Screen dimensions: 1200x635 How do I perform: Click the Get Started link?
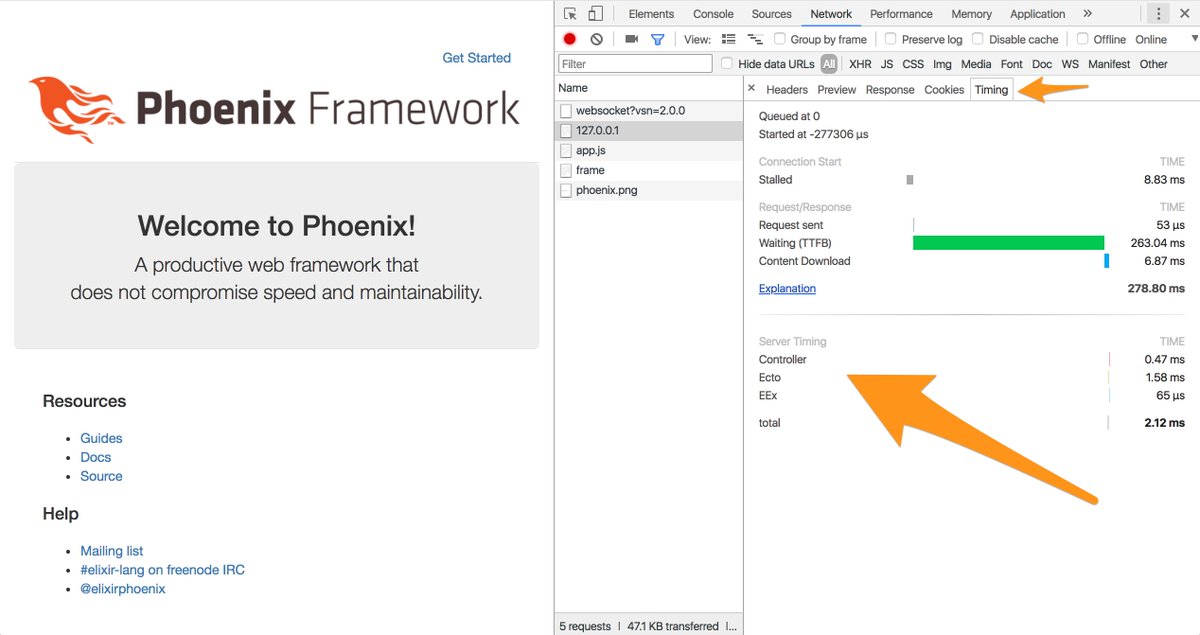[476, 58]
